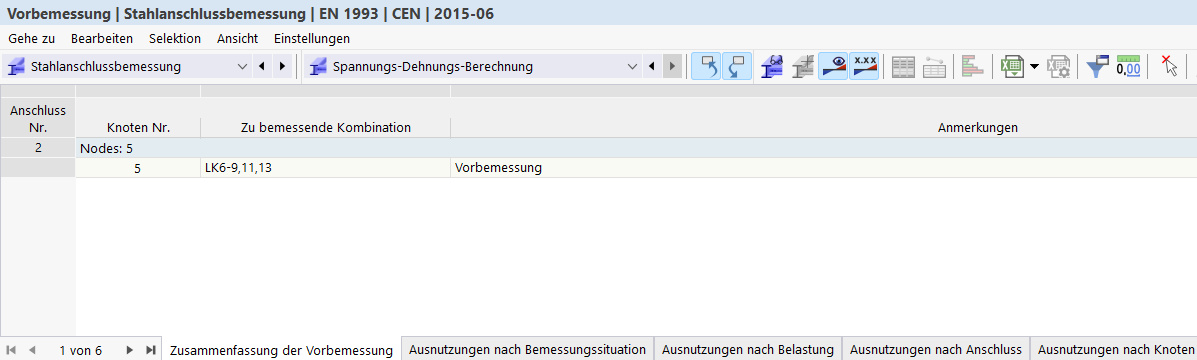The width and height of the screenshot is (1197, 360).
Task: Open steel joint view with glasses icon
Action: tap(773, 66)
